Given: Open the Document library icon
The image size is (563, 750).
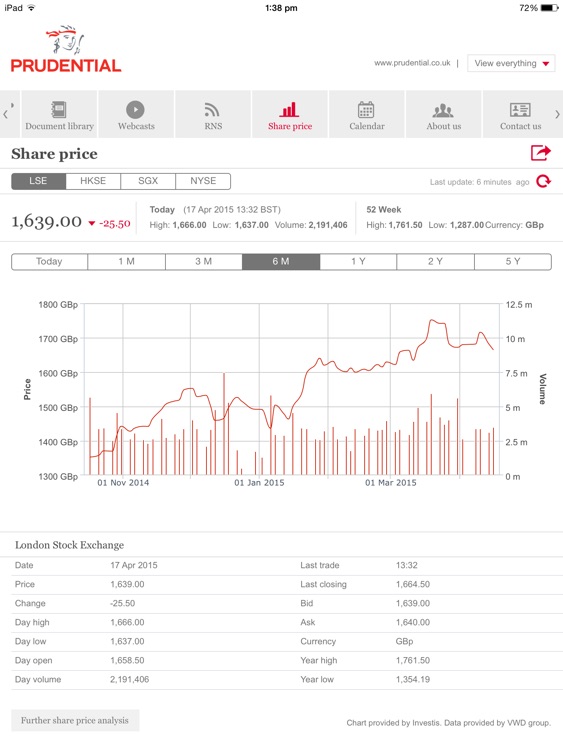Looking at the screenshot, I should tap(59, 110).
